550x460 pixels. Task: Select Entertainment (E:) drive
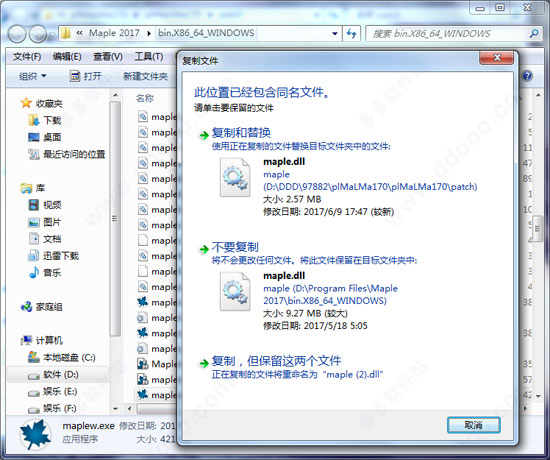pyautogui.click(x=53, y=391)
